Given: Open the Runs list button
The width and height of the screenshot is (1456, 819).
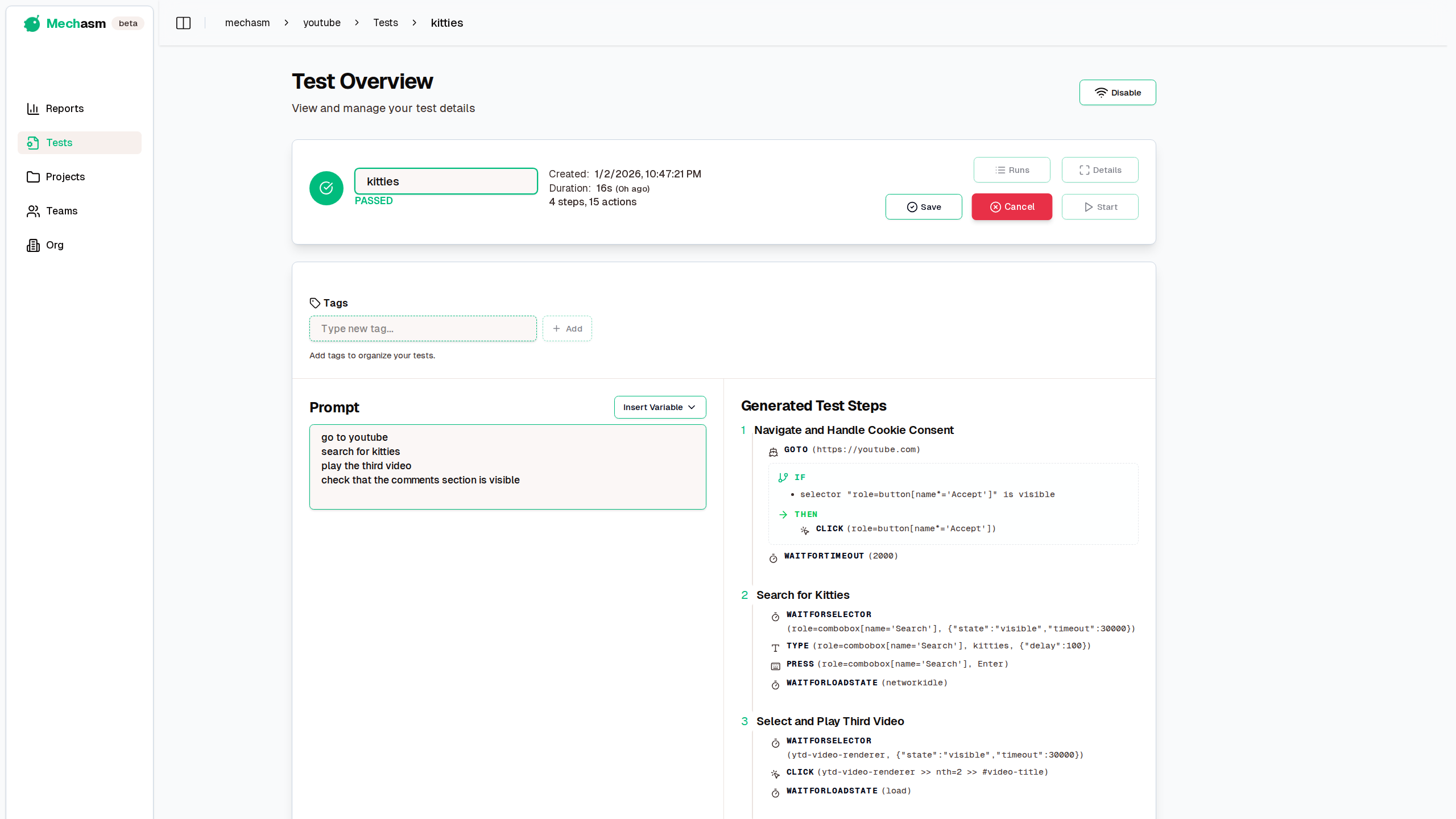Looking at the screenshot, I should (x=1011, y=170).
